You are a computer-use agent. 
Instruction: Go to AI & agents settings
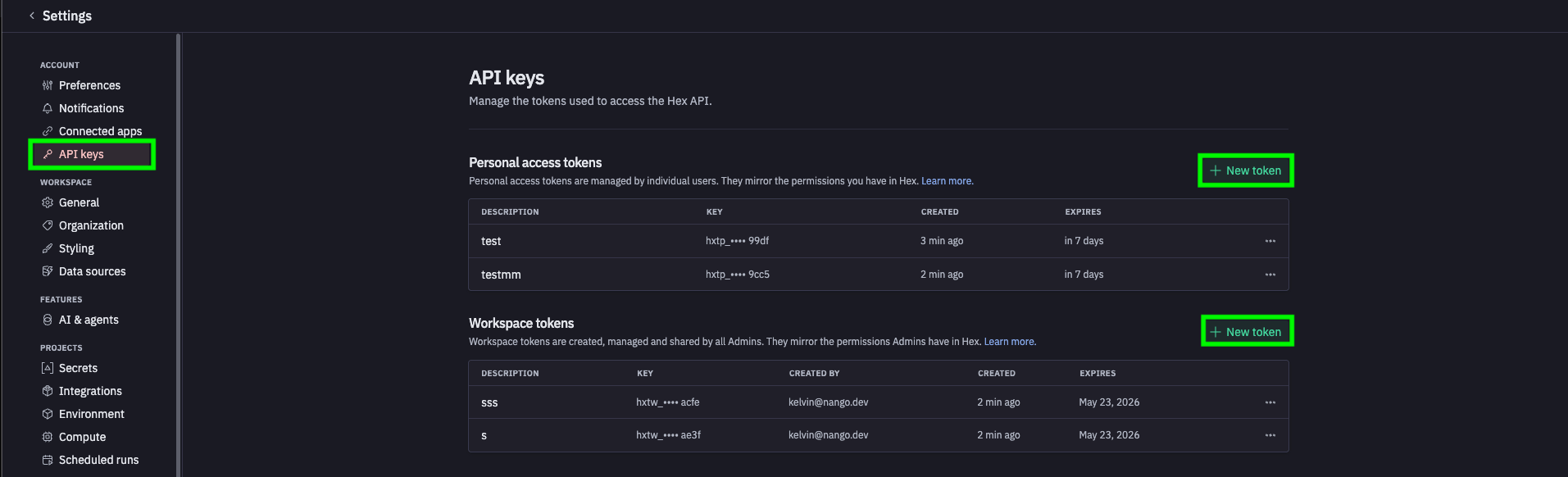pyautogui.click(x=89, y=320)
